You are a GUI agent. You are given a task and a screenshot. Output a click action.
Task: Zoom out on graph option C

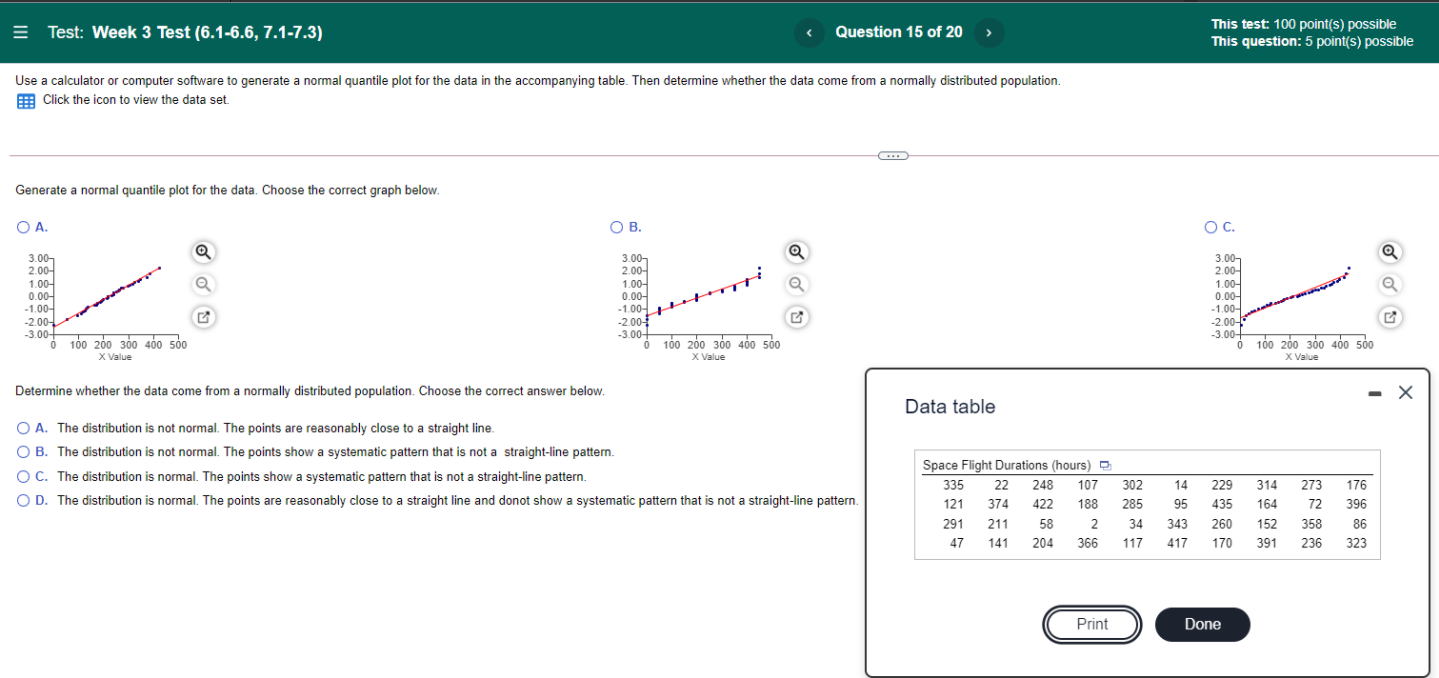tap(1390, 284)
